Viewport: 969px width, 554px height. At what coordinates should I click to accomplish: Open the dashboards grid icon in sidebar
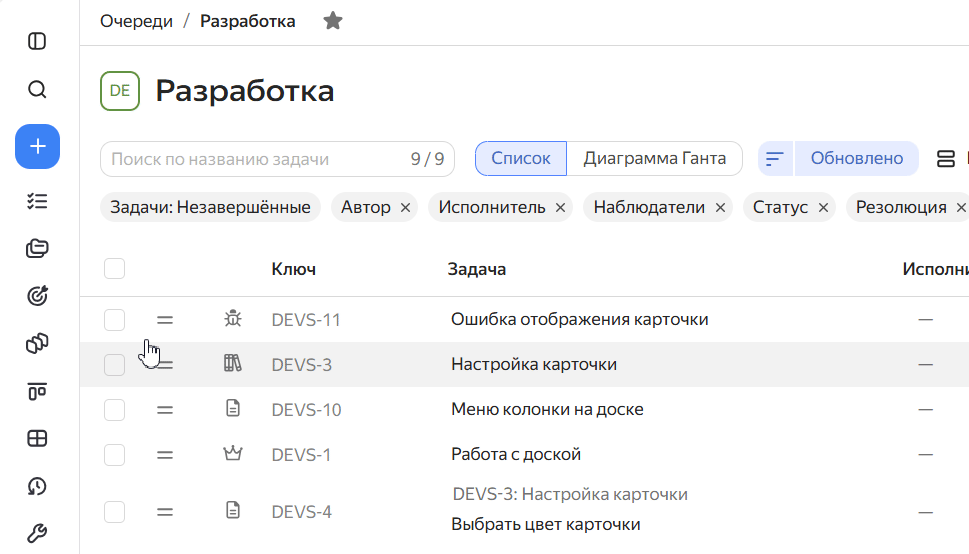point(37,438)
